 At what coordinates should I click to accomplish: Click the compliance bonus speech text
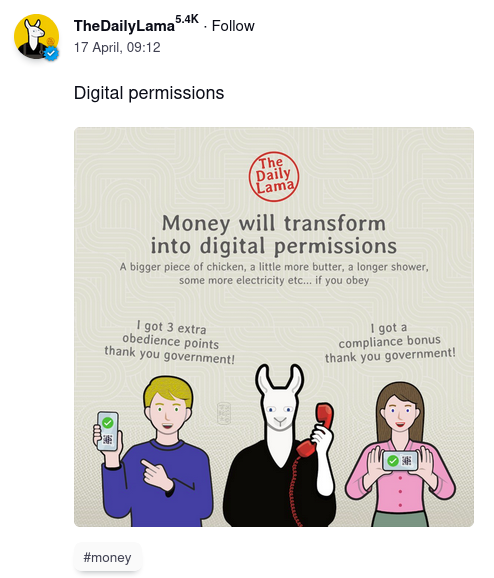point(390,343)
